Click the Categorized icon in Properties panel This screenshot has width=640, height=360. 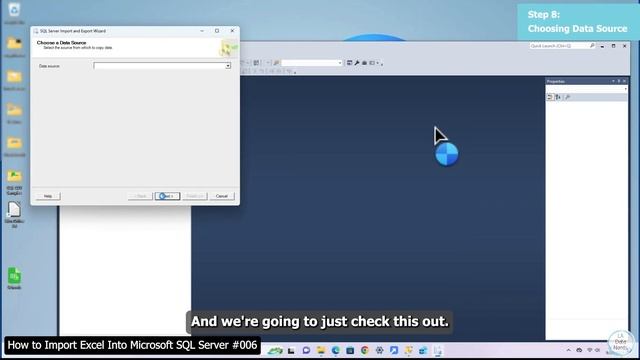pos(550,97)
